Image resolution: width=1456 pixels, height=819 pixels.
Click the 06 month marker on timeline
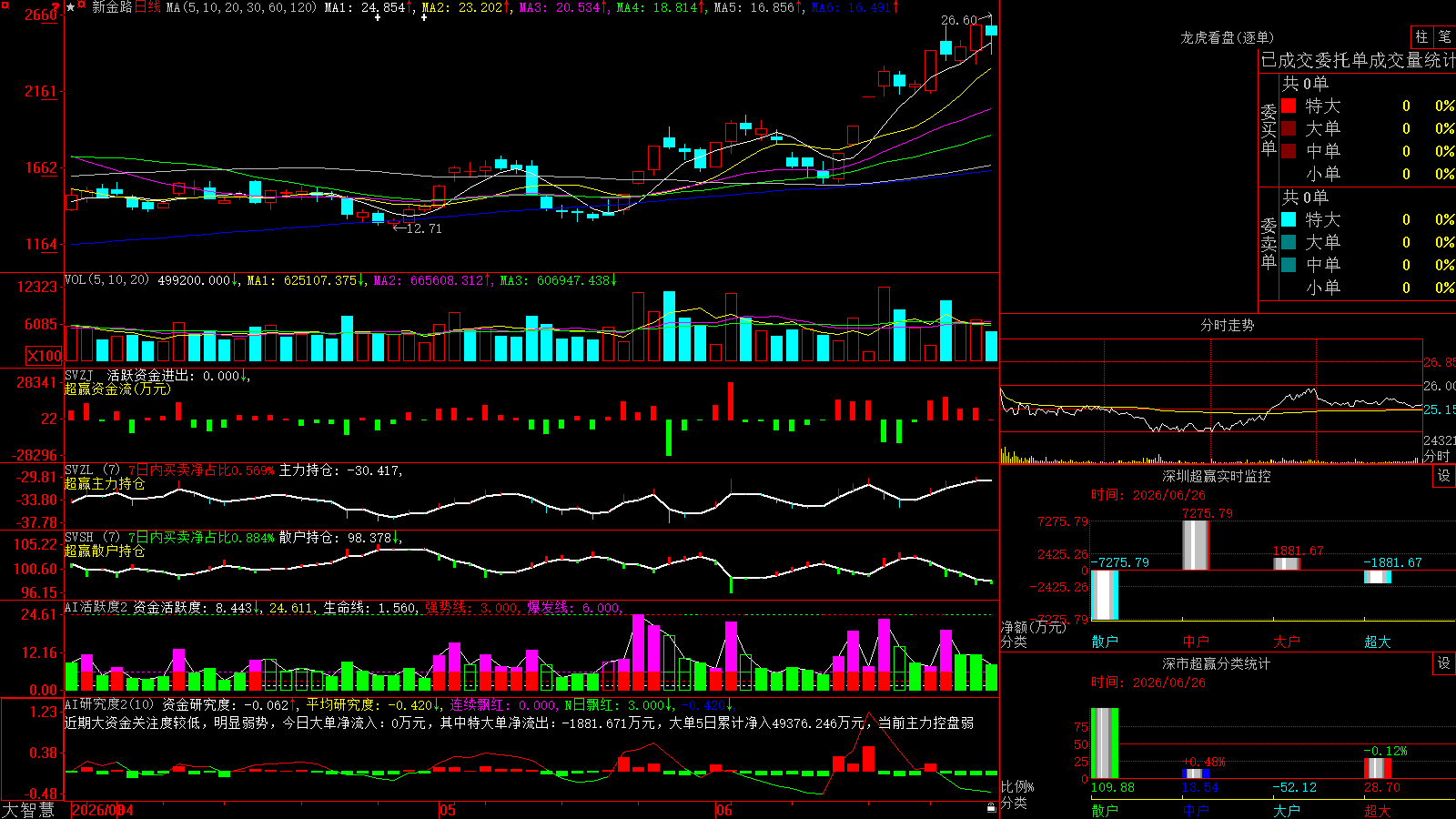point(723,810)
